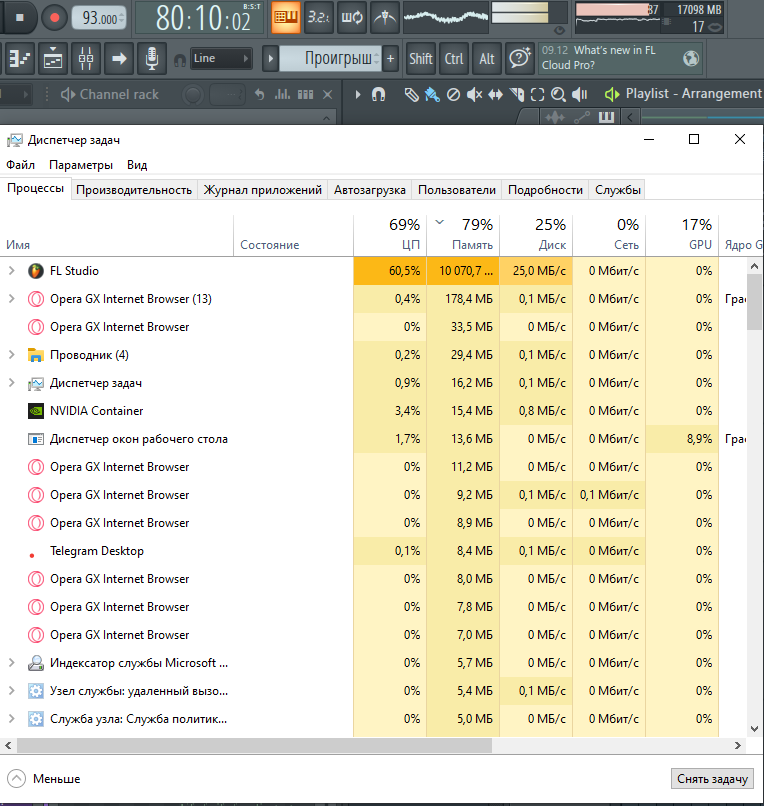Select the Delete tool in Playlist
This screenshot has height=806, width=764.
(x=453, y=95)
